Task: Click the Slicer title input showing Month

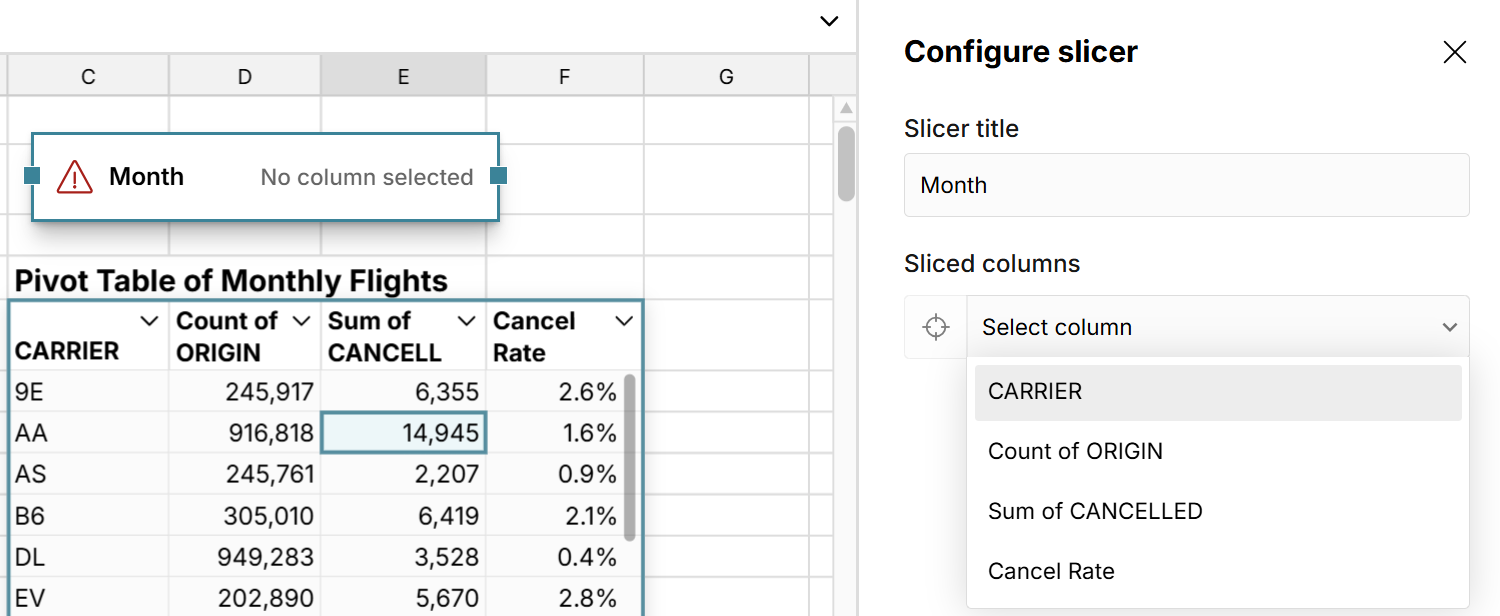Action: (1186, 184)
